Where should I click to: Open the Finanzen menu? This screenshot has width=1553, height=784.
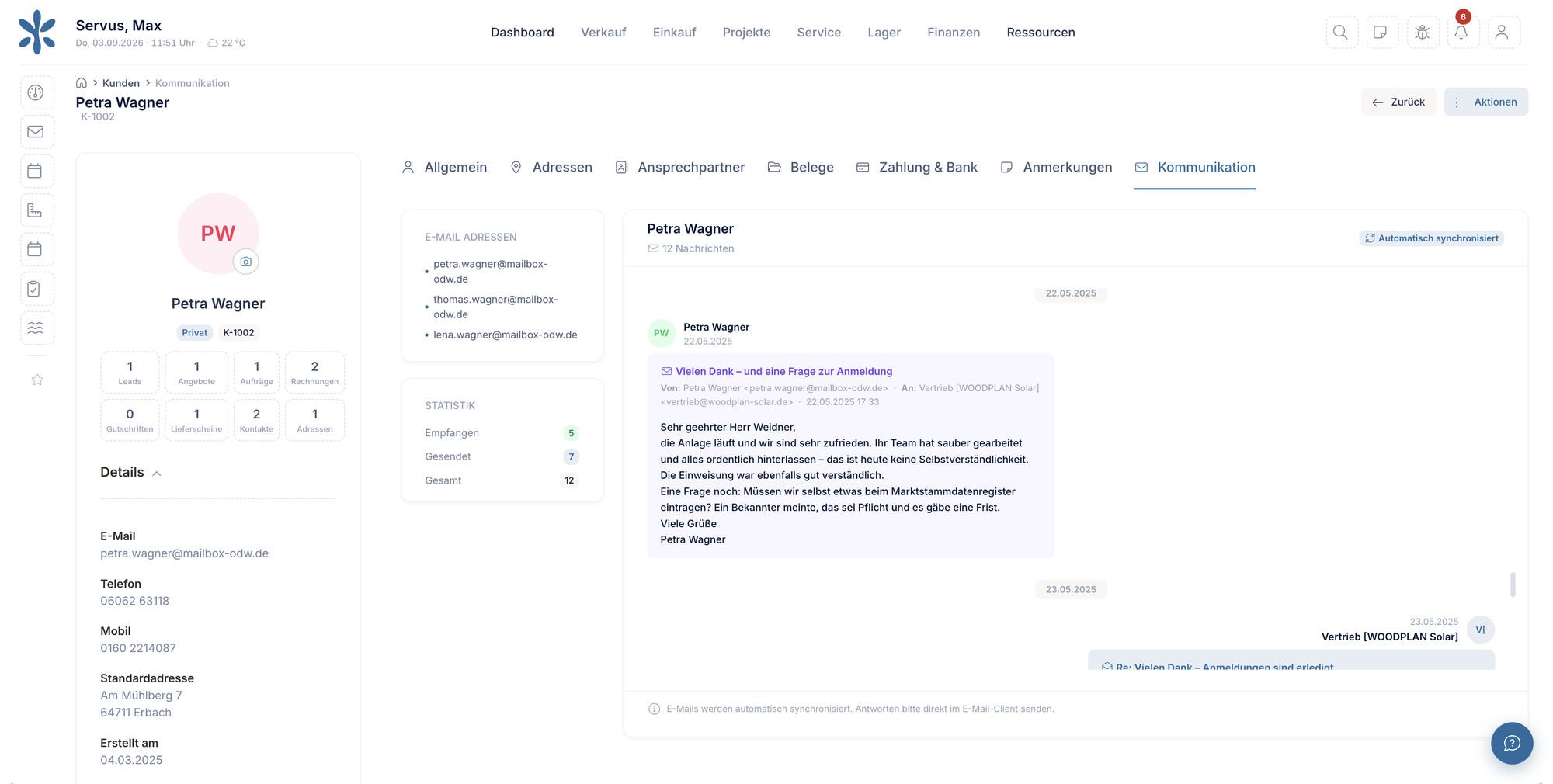point(954,33)
